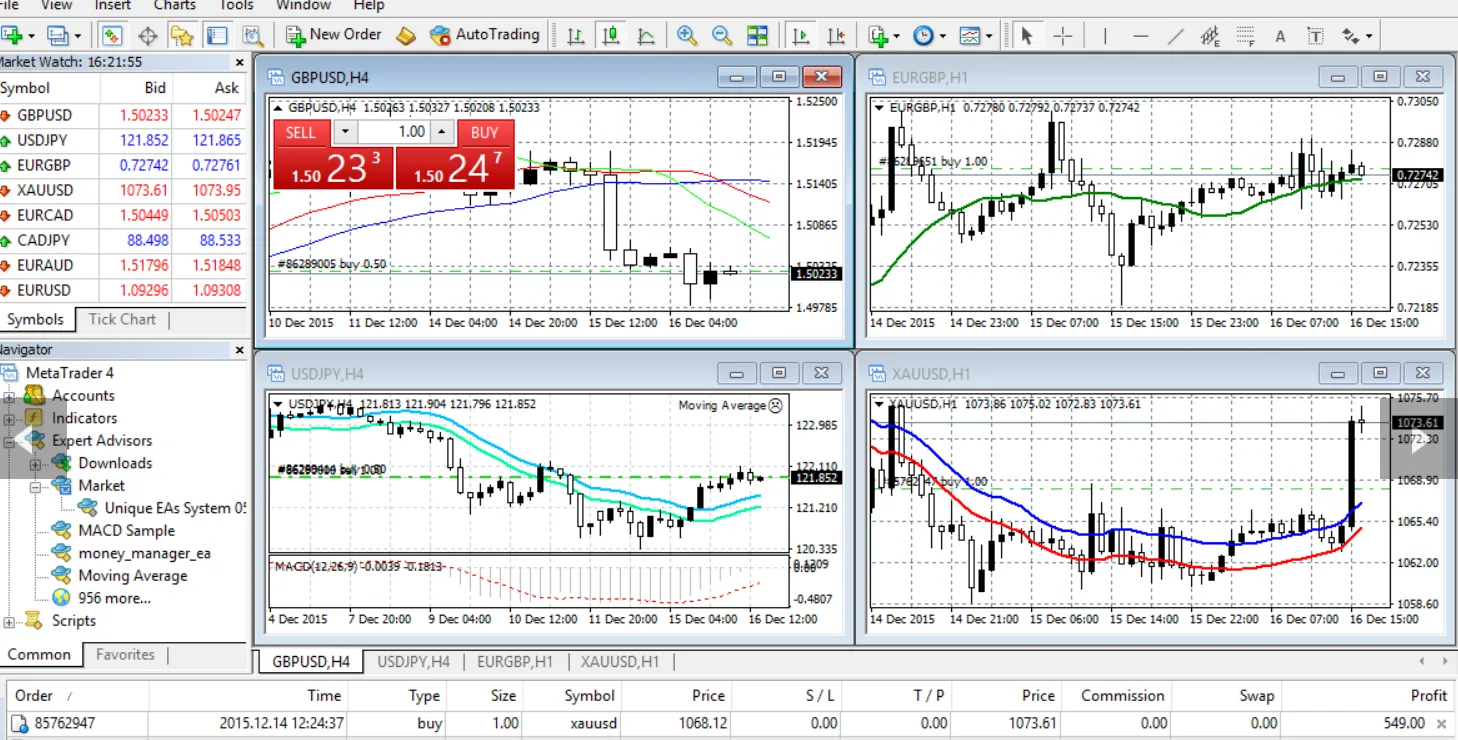Image resolution: width=1458 pixels, height=740 pixels.
Task: Toggle the Terminal window button
Action: click(x=217, y=36)
